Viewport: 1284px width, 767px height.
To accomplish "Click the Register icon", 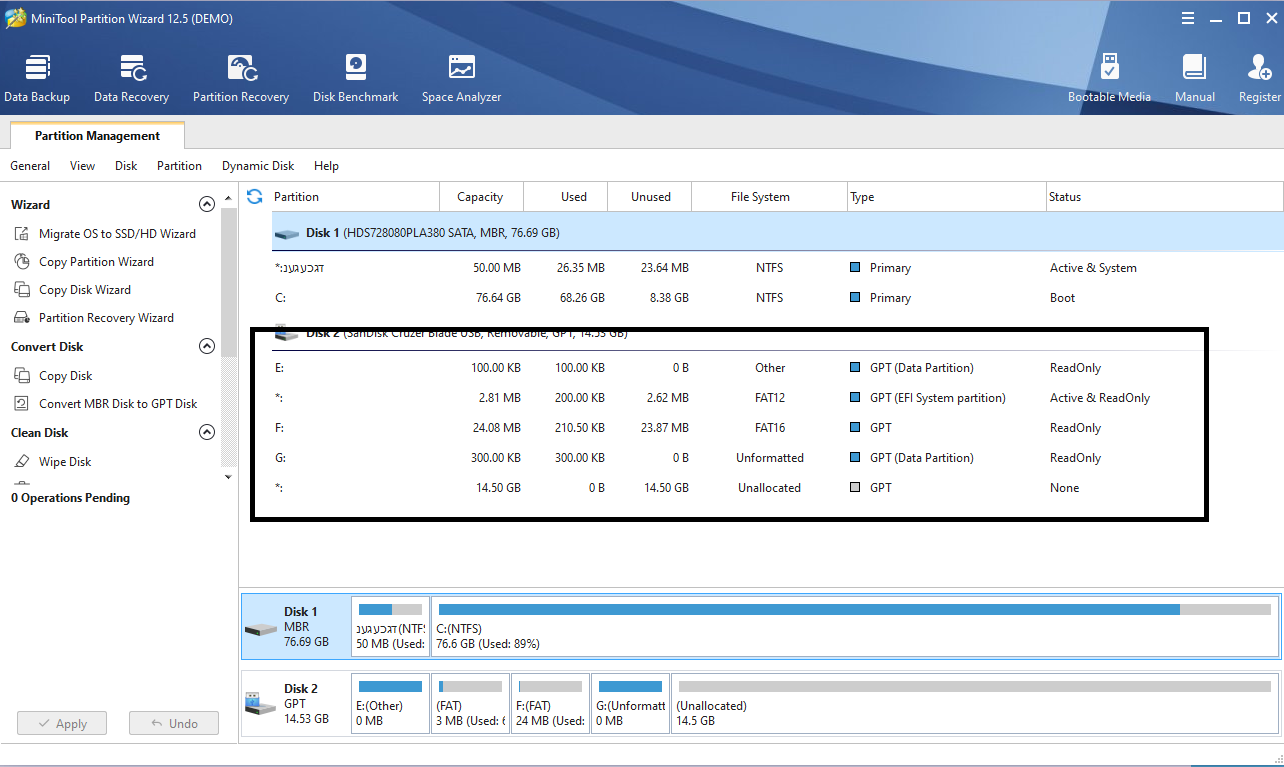I will point(1259,68).
